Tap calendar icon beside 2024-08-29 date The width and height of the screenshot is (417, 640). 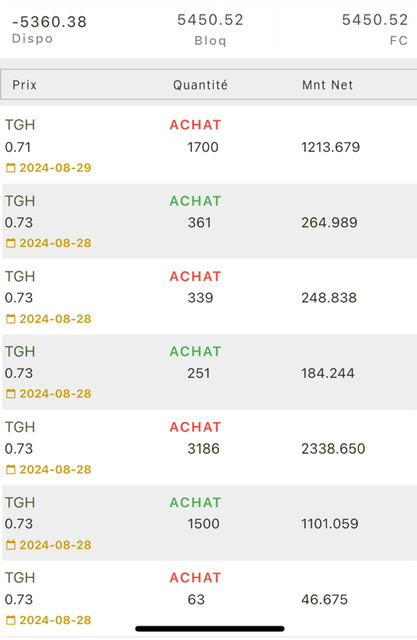pos(11,168)
